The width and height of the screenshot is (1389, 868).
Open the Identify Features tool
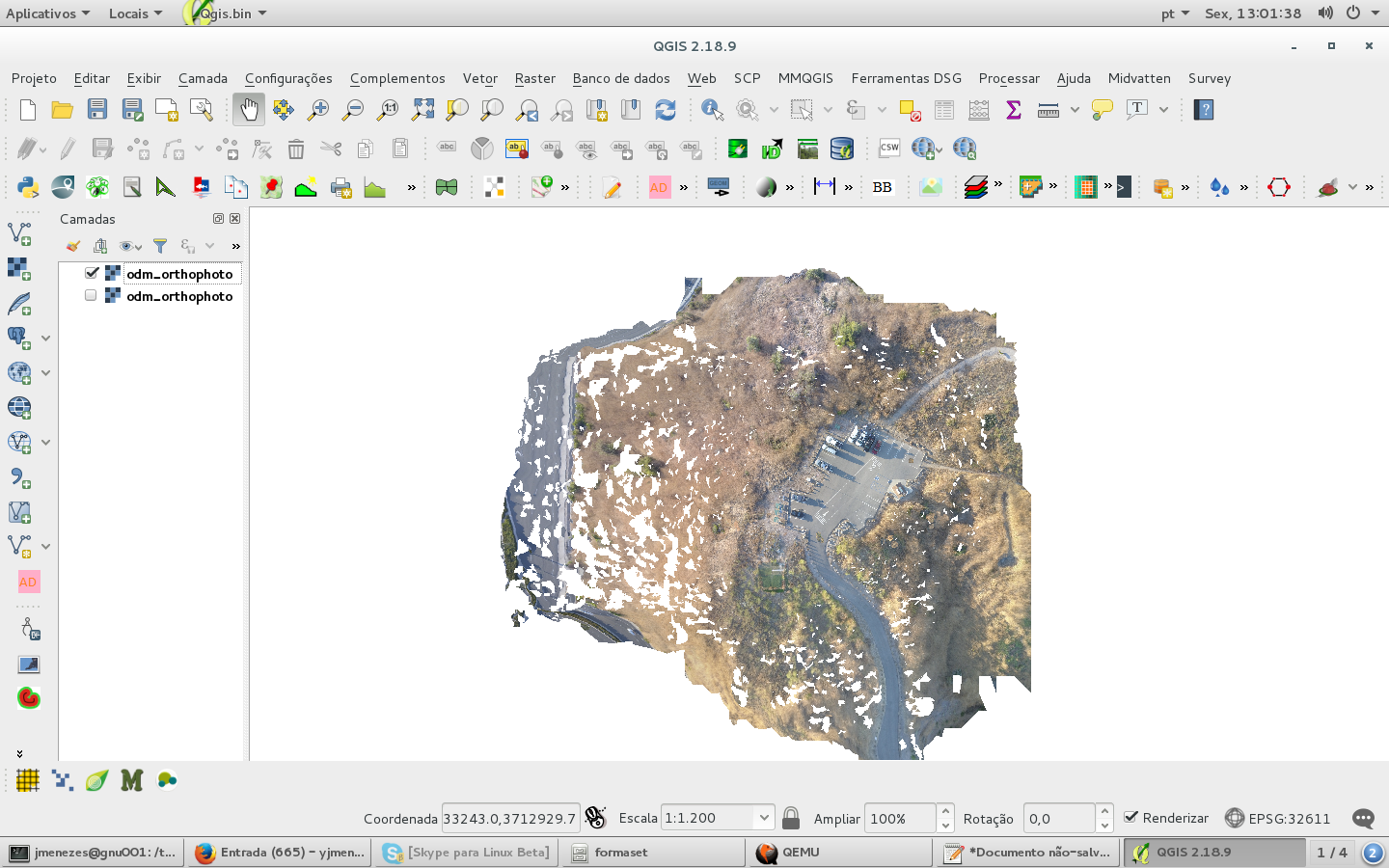pos(712,109)
